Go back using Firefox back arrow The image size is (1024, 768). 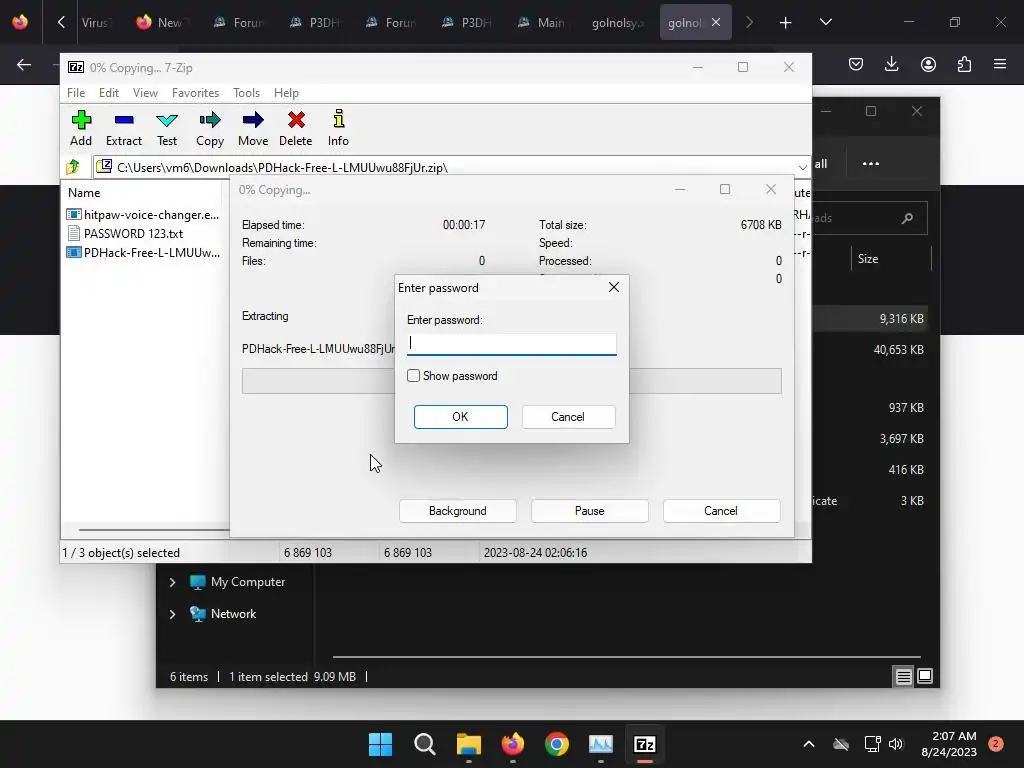24,64
